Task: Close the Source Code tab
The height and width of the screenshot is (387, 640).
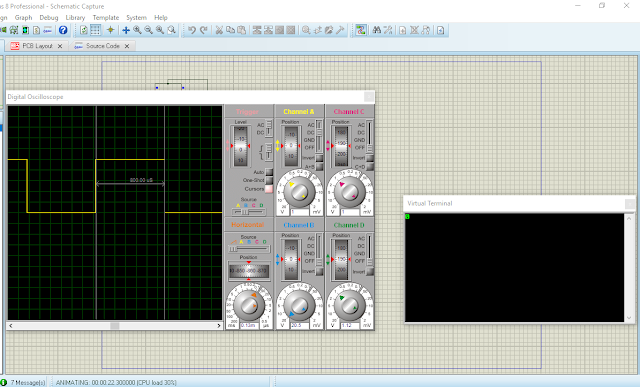Action: pos(127,46)
